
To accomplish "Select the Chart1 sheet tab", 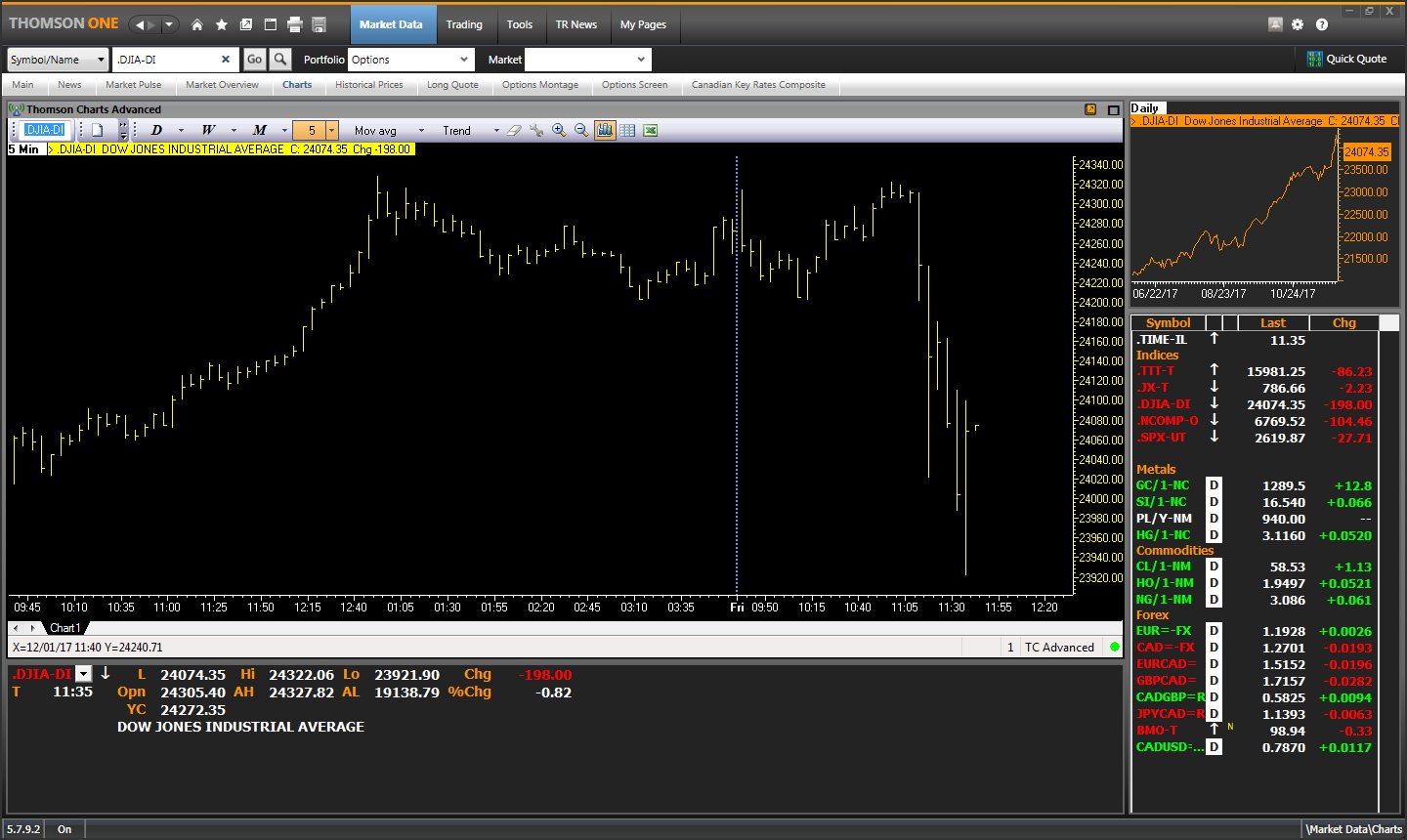I will (64, 628).
